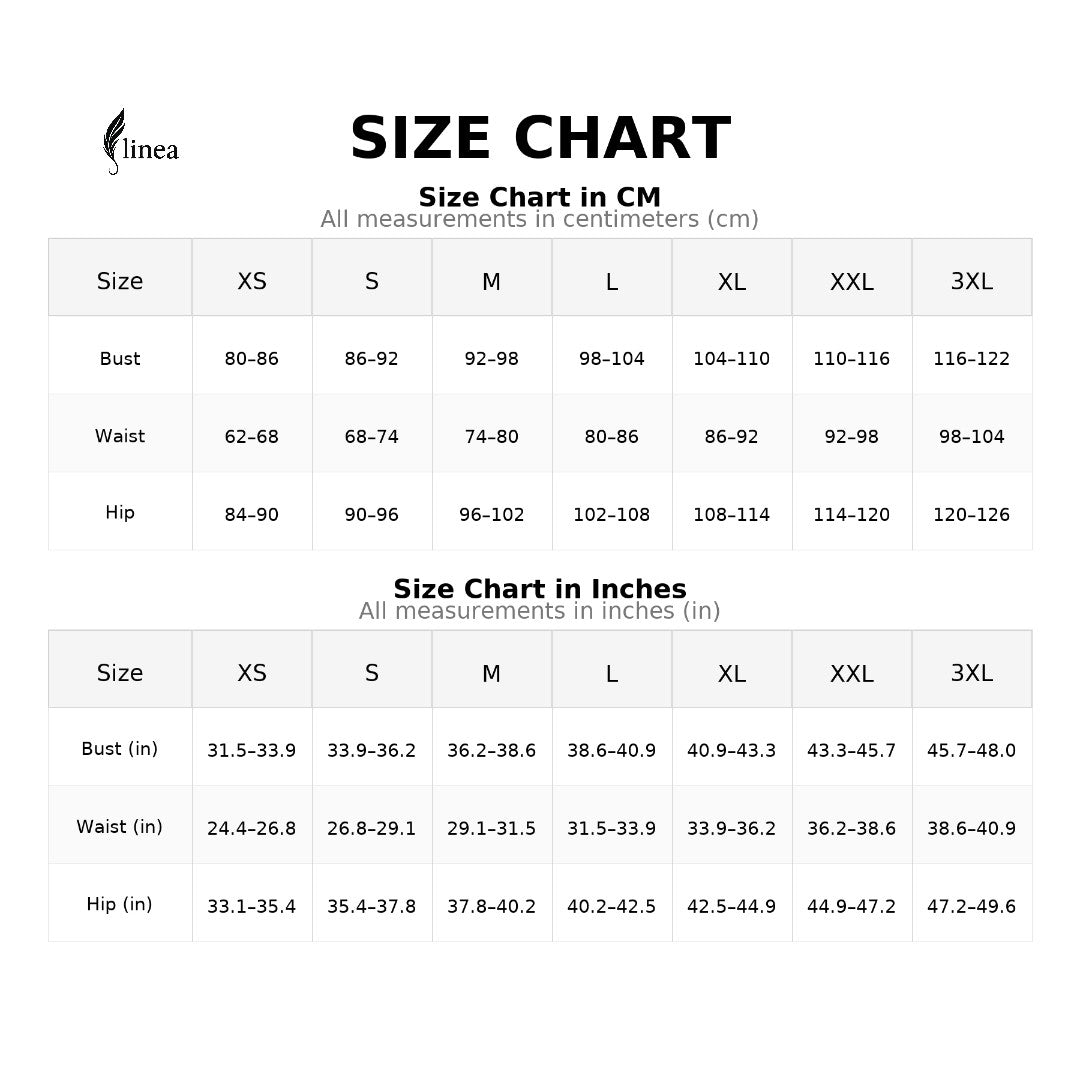Image resolution: width=1080 pixels, height=1080 pixels.
Task: Click the linea feather logo
Action: (140, 143)
